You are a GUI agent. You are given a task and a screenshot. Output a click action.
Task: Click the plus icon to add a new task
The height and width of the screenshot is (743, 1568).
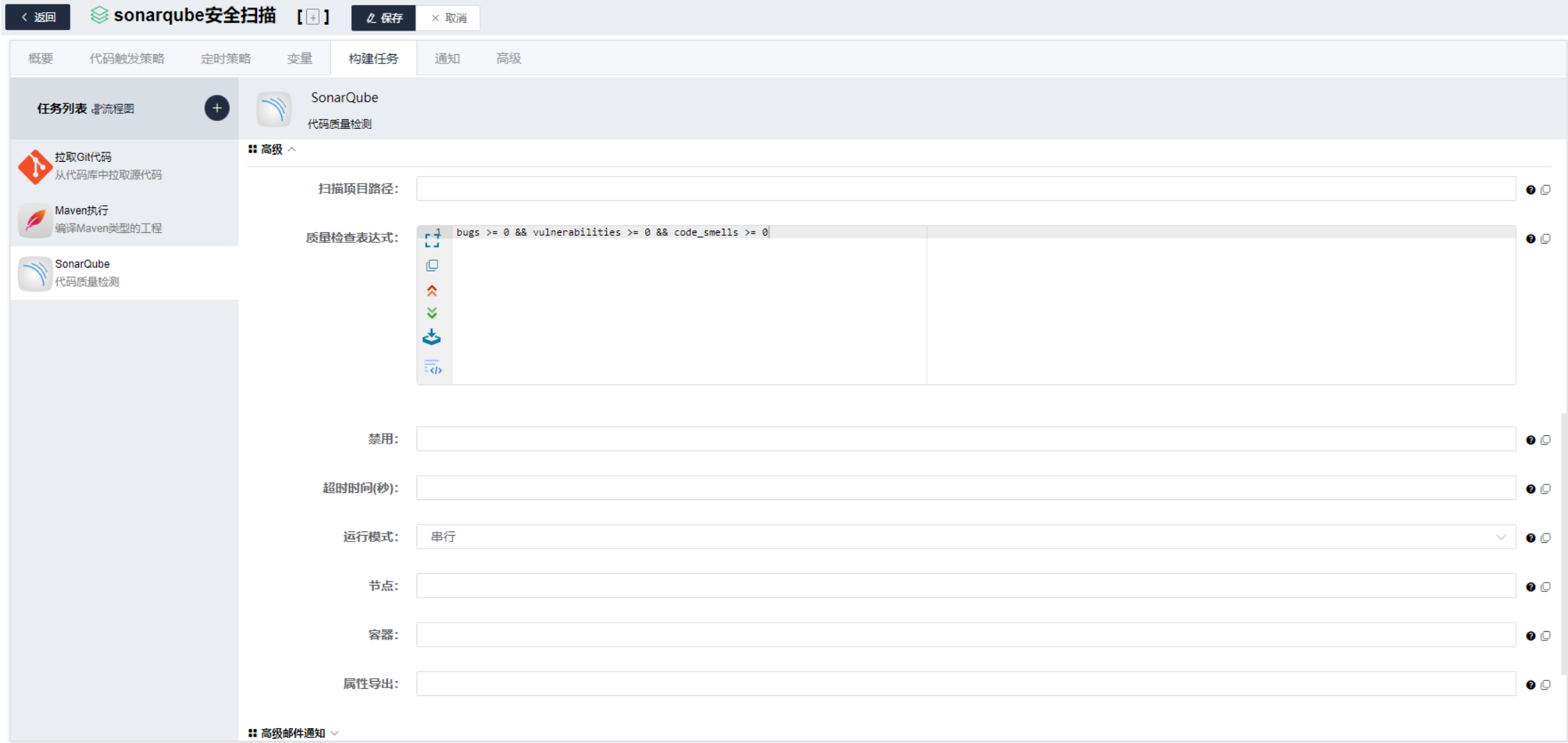tap(216, 108)
